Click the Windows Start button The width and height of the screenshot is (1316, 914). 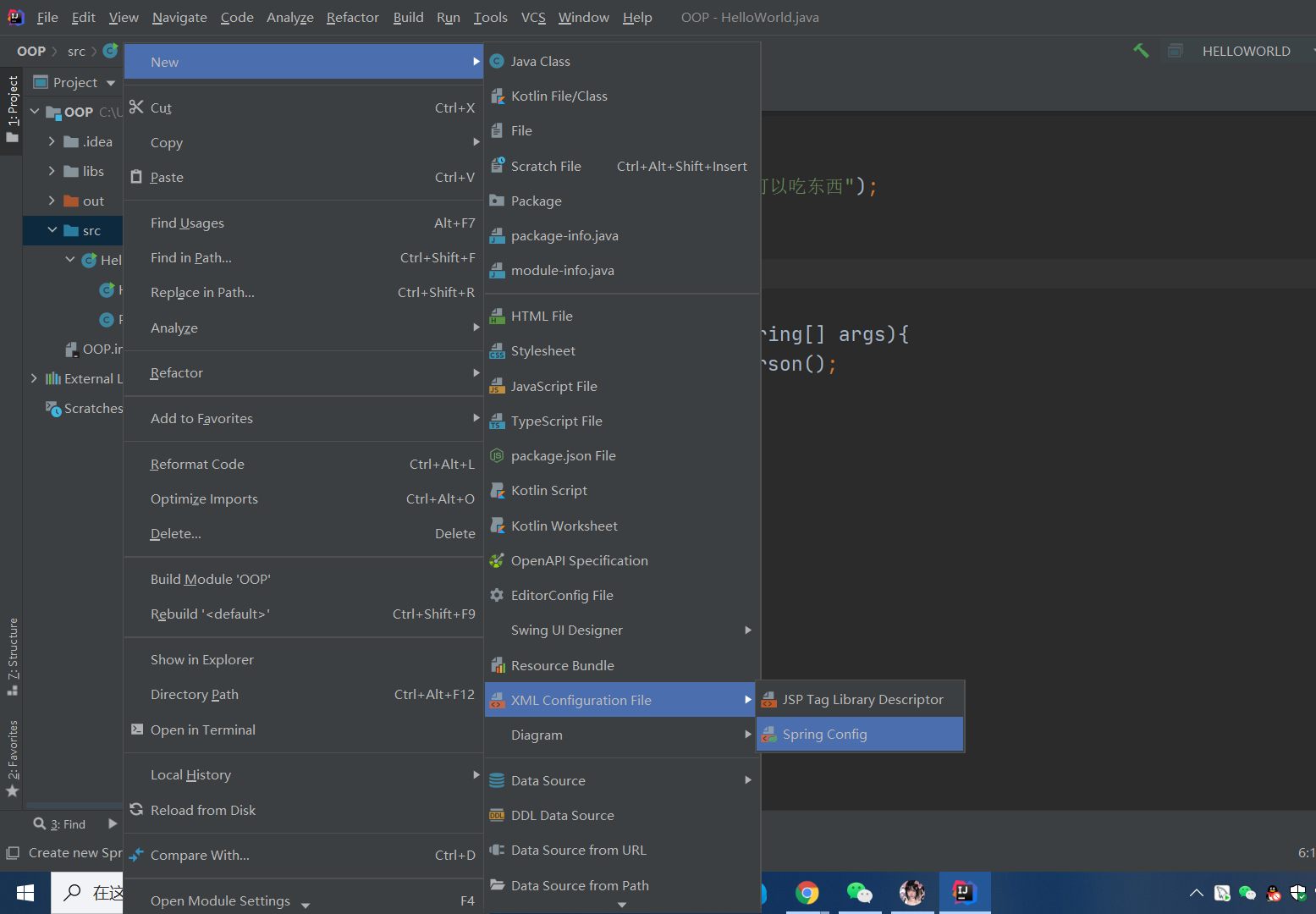(x=25, y=893)
